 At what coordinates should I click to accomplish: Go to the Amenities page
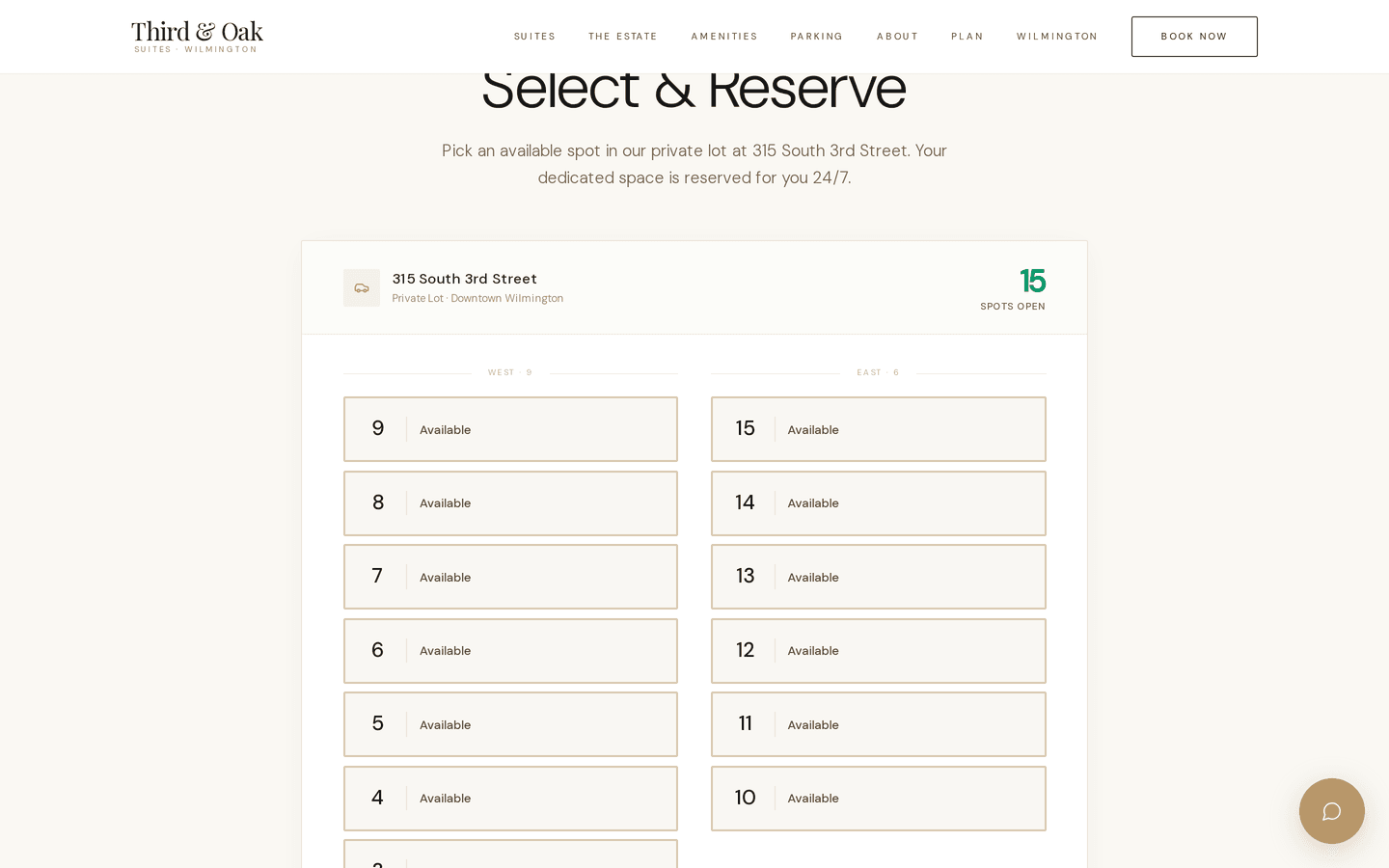tap(723, 37)
